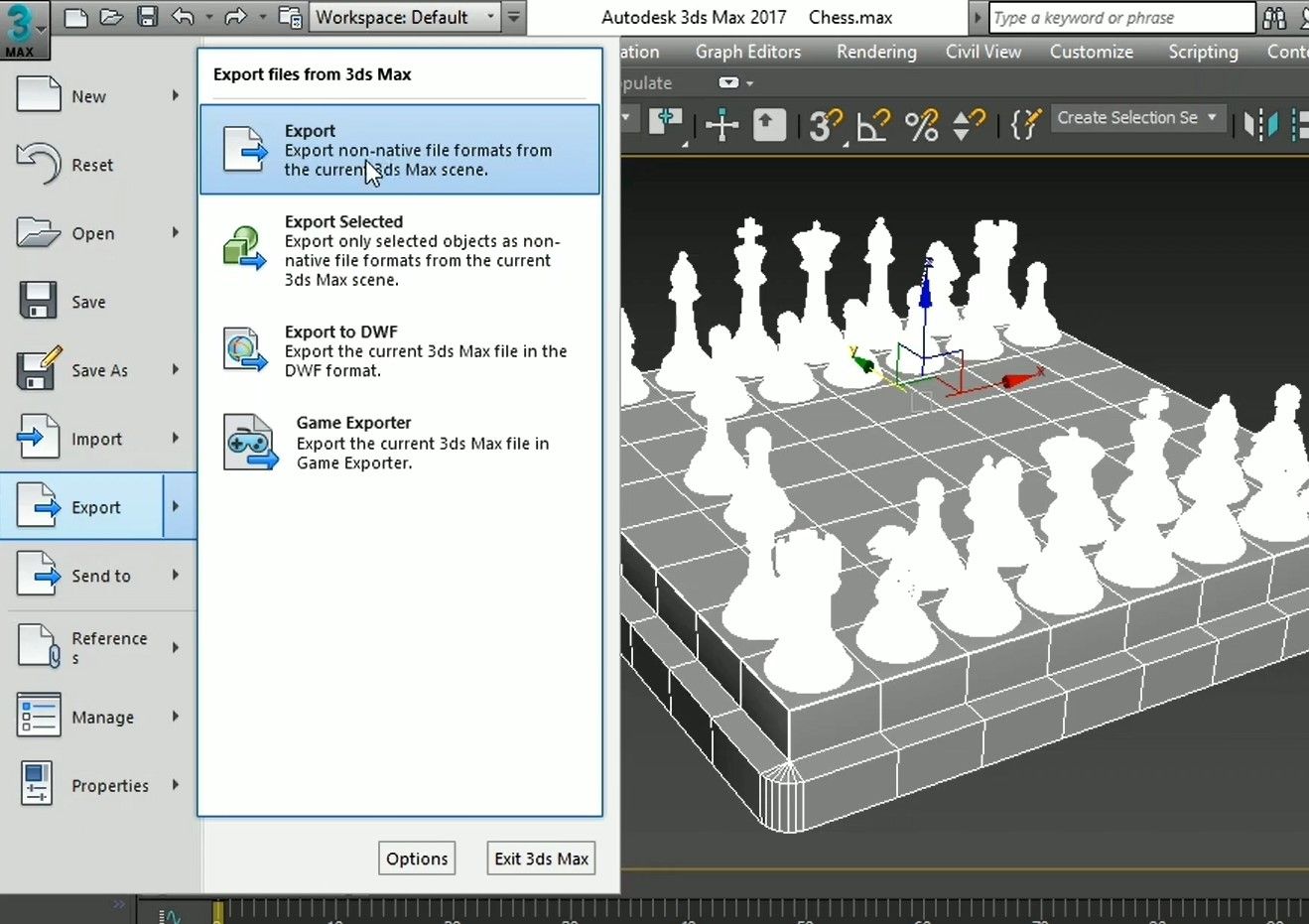Toggle the 3D Snaps tool

click(x=824, y=125)
